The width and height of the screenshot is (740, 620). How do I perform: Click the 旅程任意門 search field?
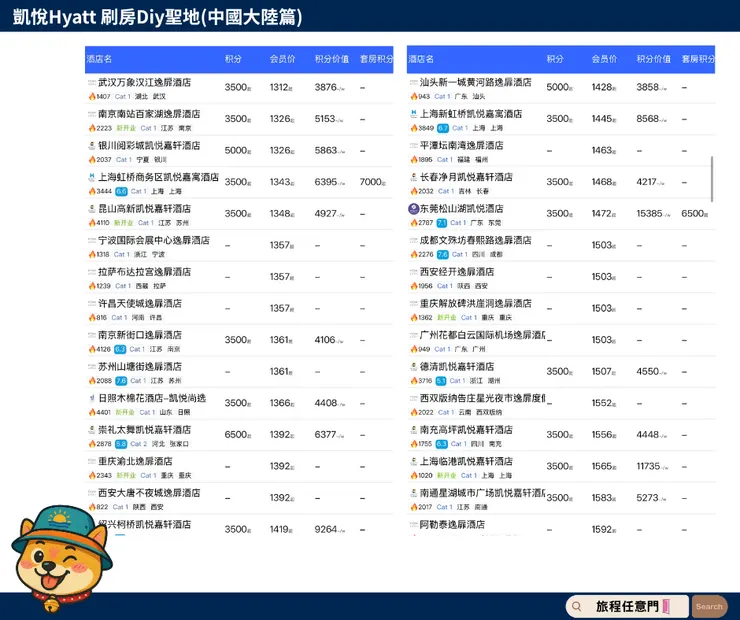coord(627,606)
